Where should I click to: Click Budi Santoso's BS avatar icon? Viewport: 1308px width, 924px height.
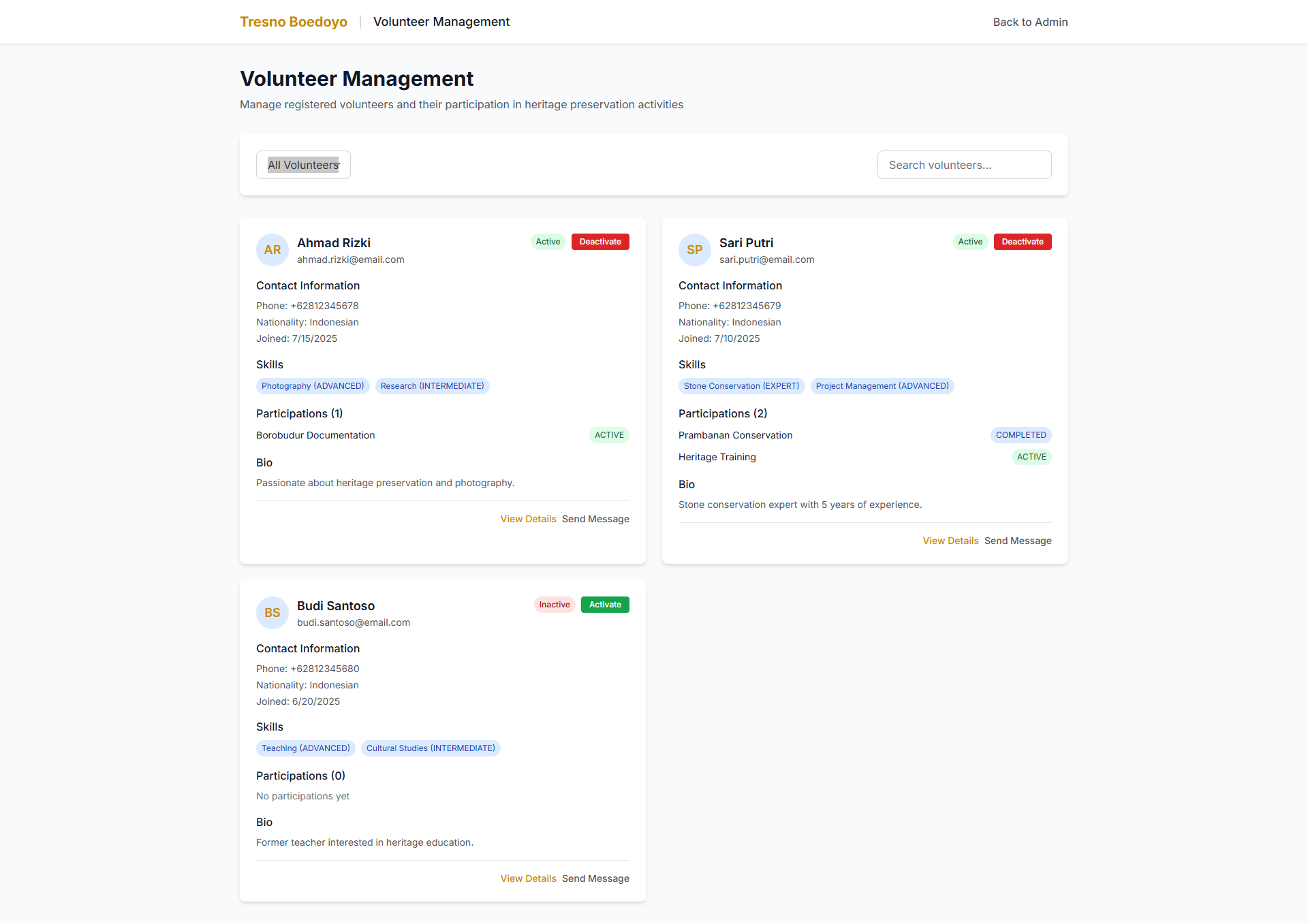coord(272,613)
